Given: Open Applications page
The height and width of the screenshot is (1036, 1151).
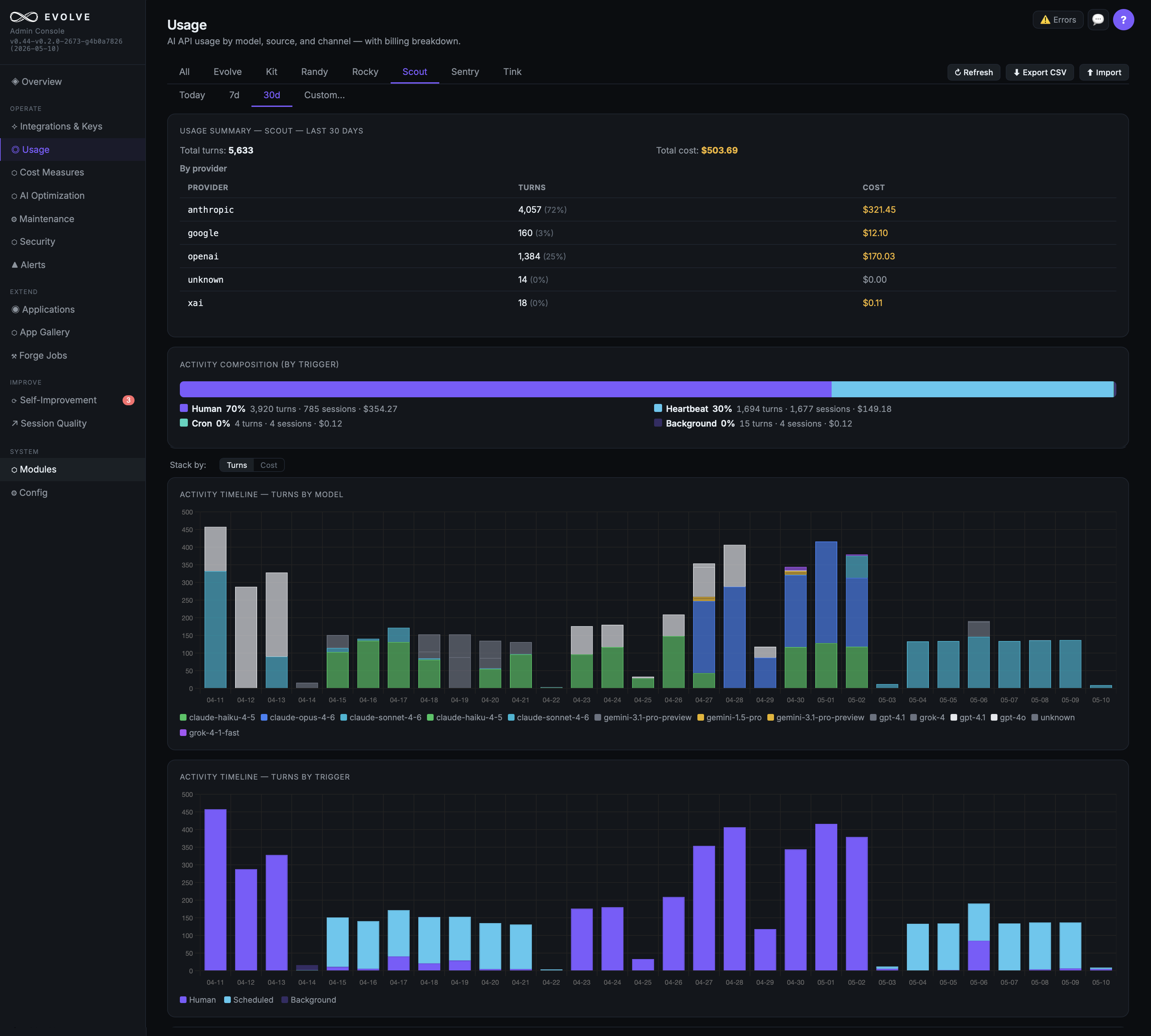Looking at the screenshot, I should tap(72, 310).
